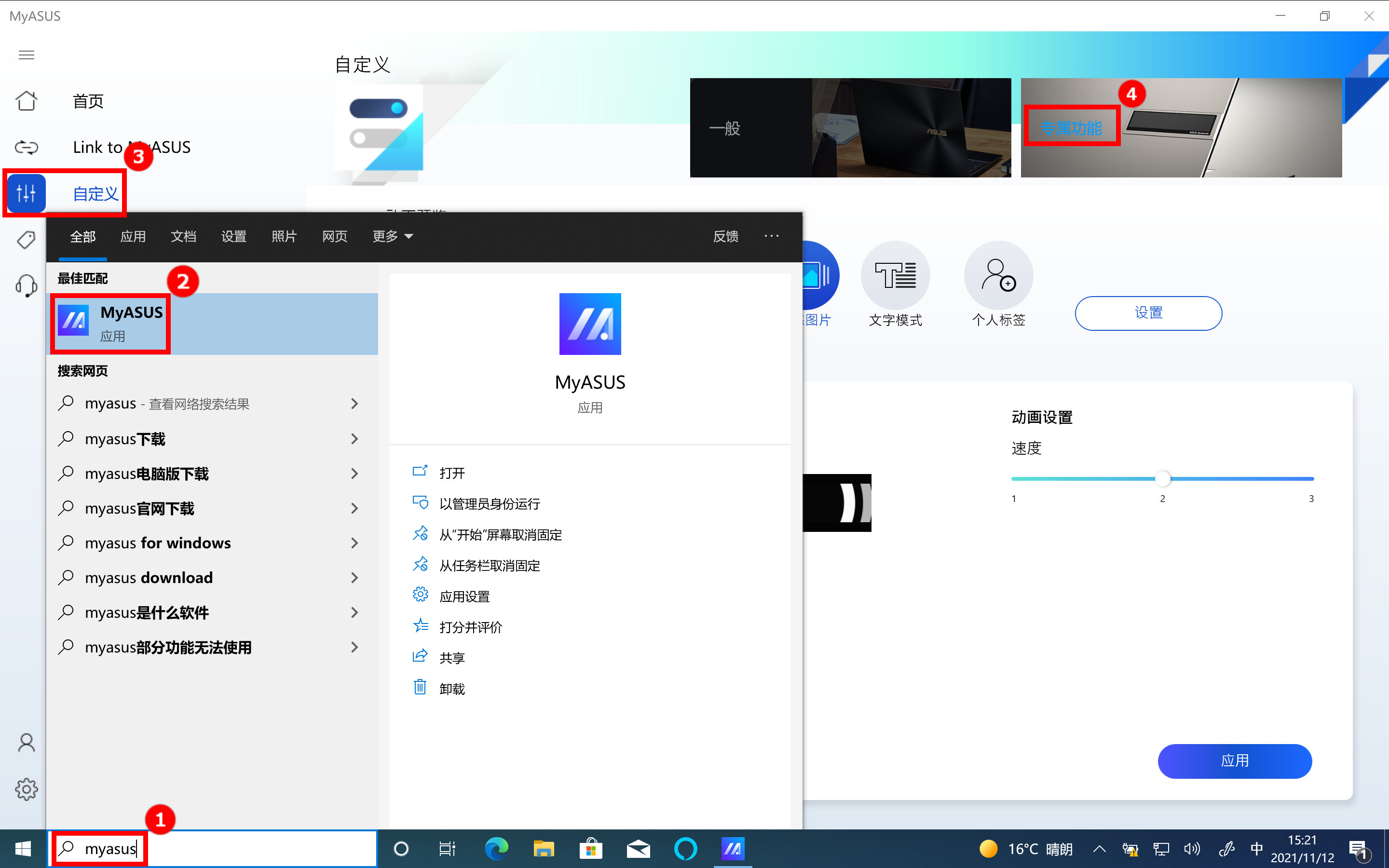Open Task View on the taskbar
1389x868 pixels.
(x=447, y=849)
